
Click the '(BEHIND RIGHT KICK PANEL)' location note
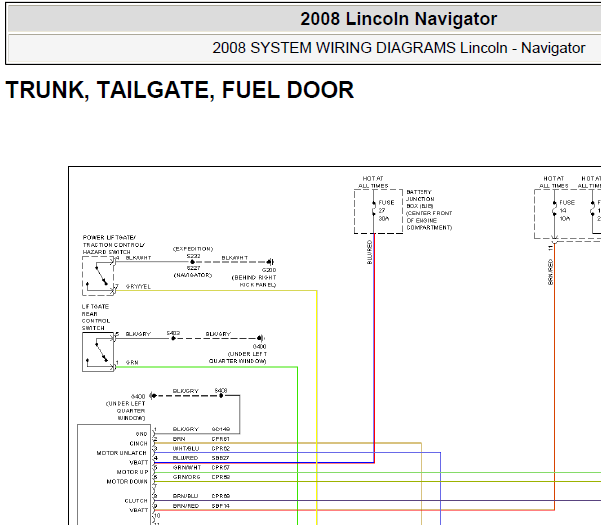point(254,281)
